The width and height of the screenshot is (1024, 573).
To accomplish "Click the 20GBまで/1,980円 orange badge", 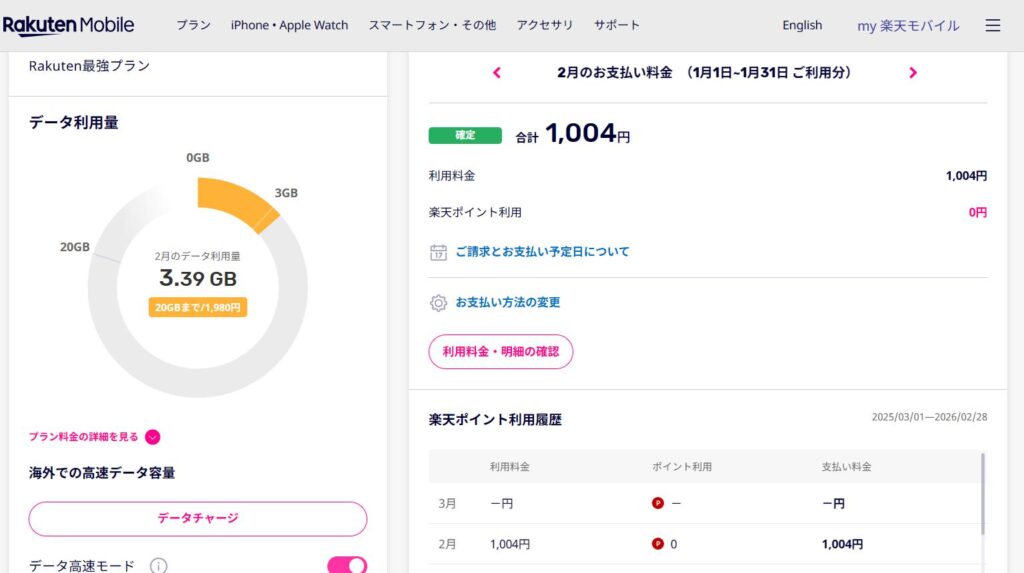I will click(x=198, y=307).
